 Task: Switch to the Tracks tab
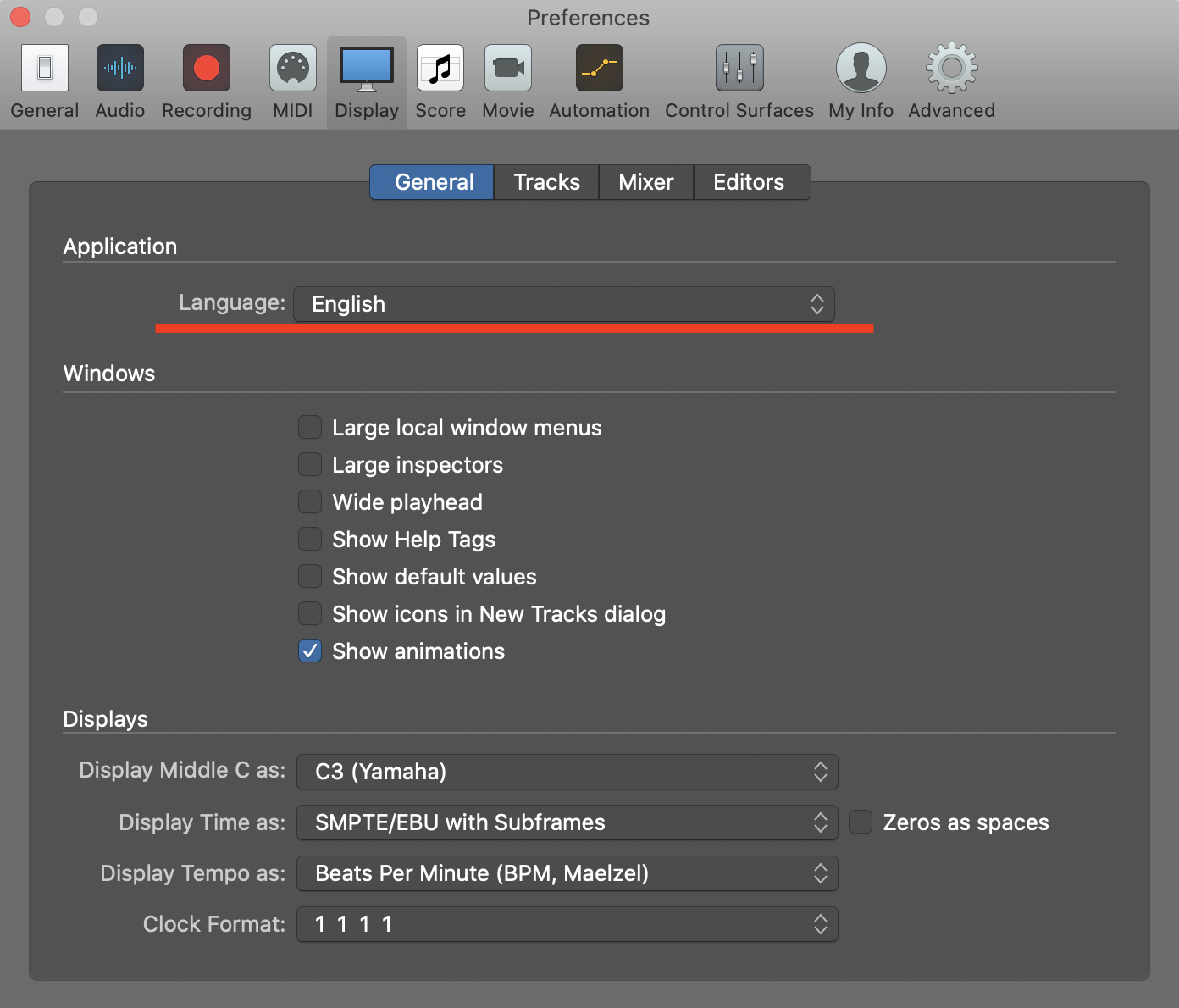546,182
